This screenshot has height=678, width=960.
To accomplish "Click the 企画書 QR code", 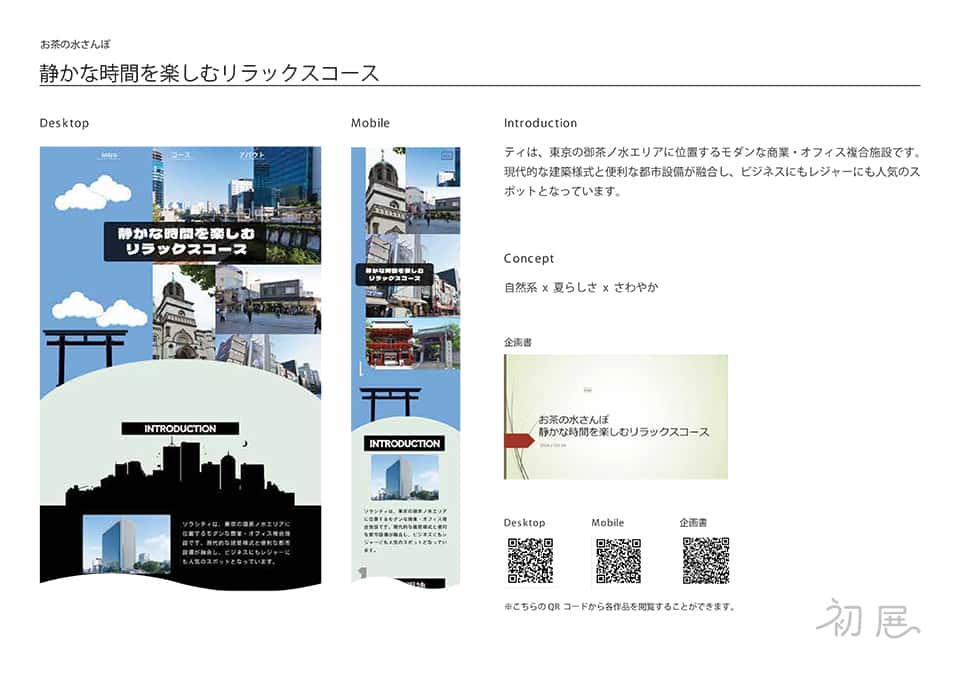I will 706,560.
